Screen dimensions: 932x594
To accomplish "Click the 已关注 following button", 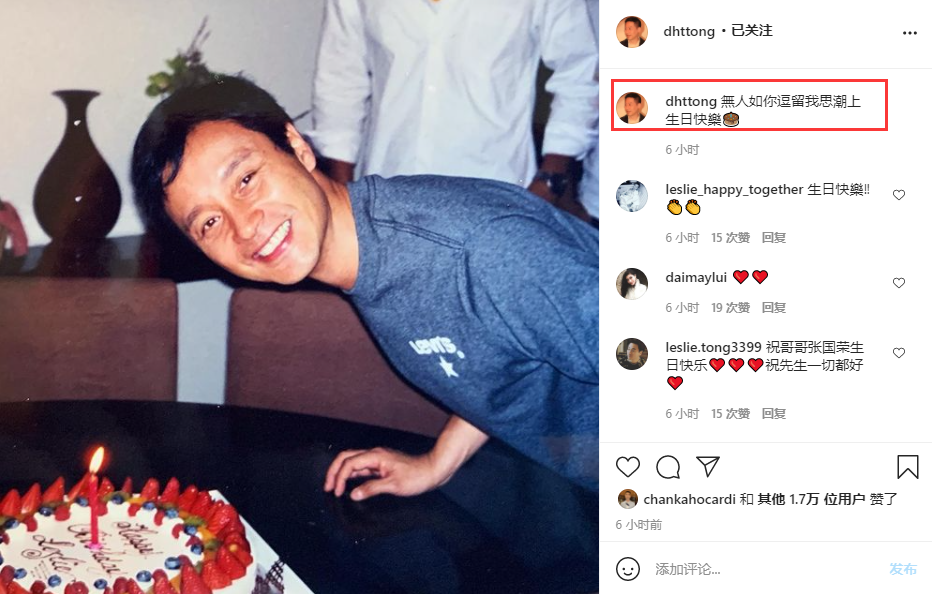I will 751,31.
